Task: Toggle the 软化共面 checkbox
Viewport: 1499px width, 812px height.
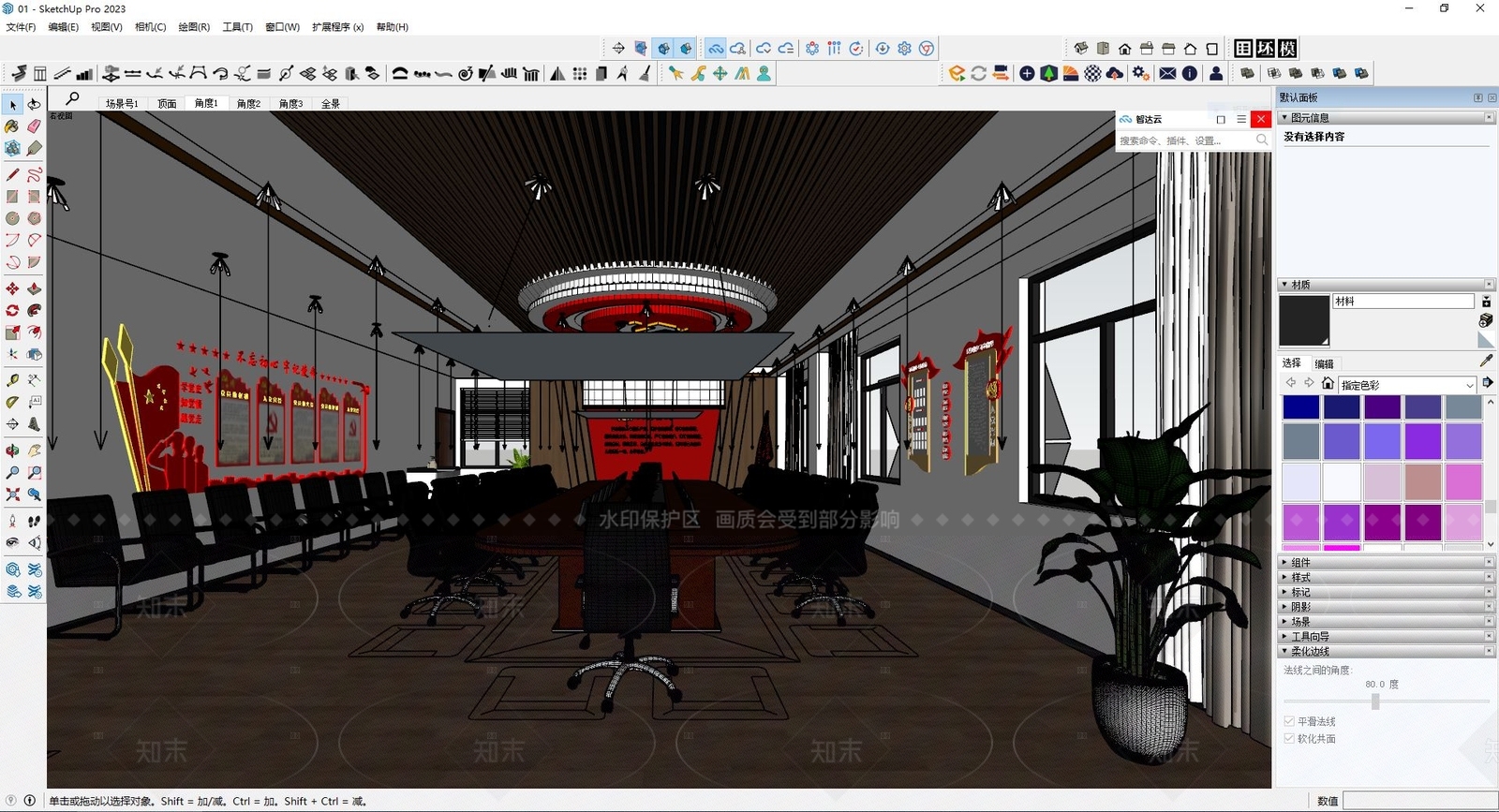Action: point(1289,738)
